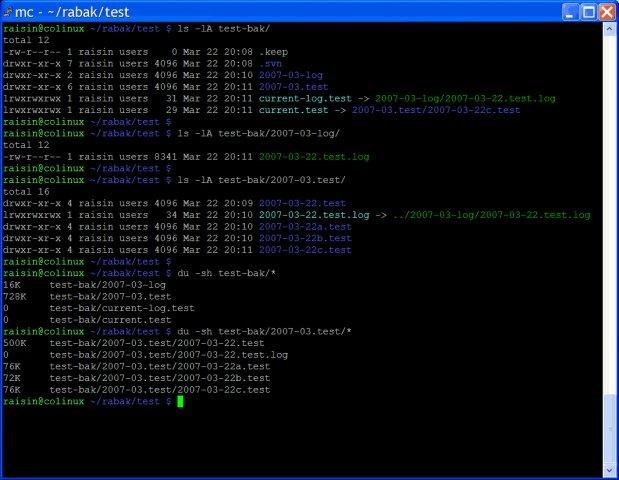
Task: Click the green cursor block at the last prompt
Action: (x=180, y=401)
